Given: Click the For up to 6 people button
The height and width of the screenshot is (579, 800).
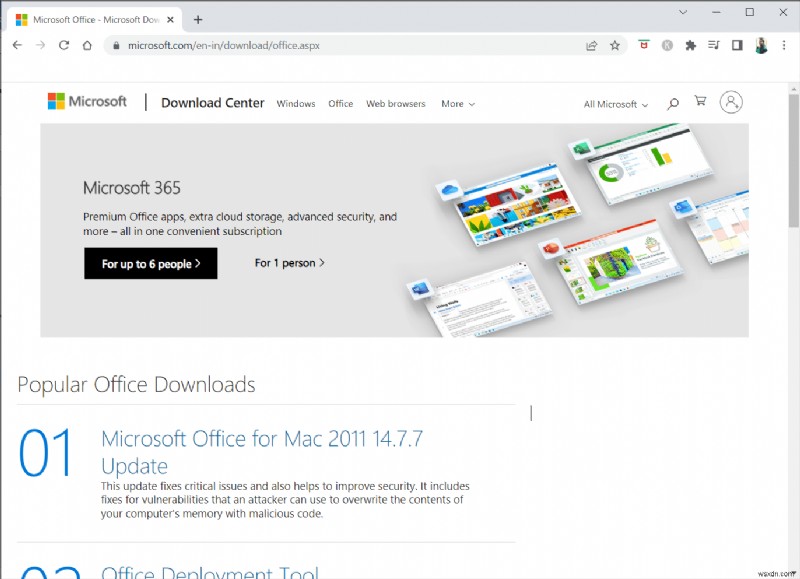Looking at the screenshot, I should pos(150,263).
